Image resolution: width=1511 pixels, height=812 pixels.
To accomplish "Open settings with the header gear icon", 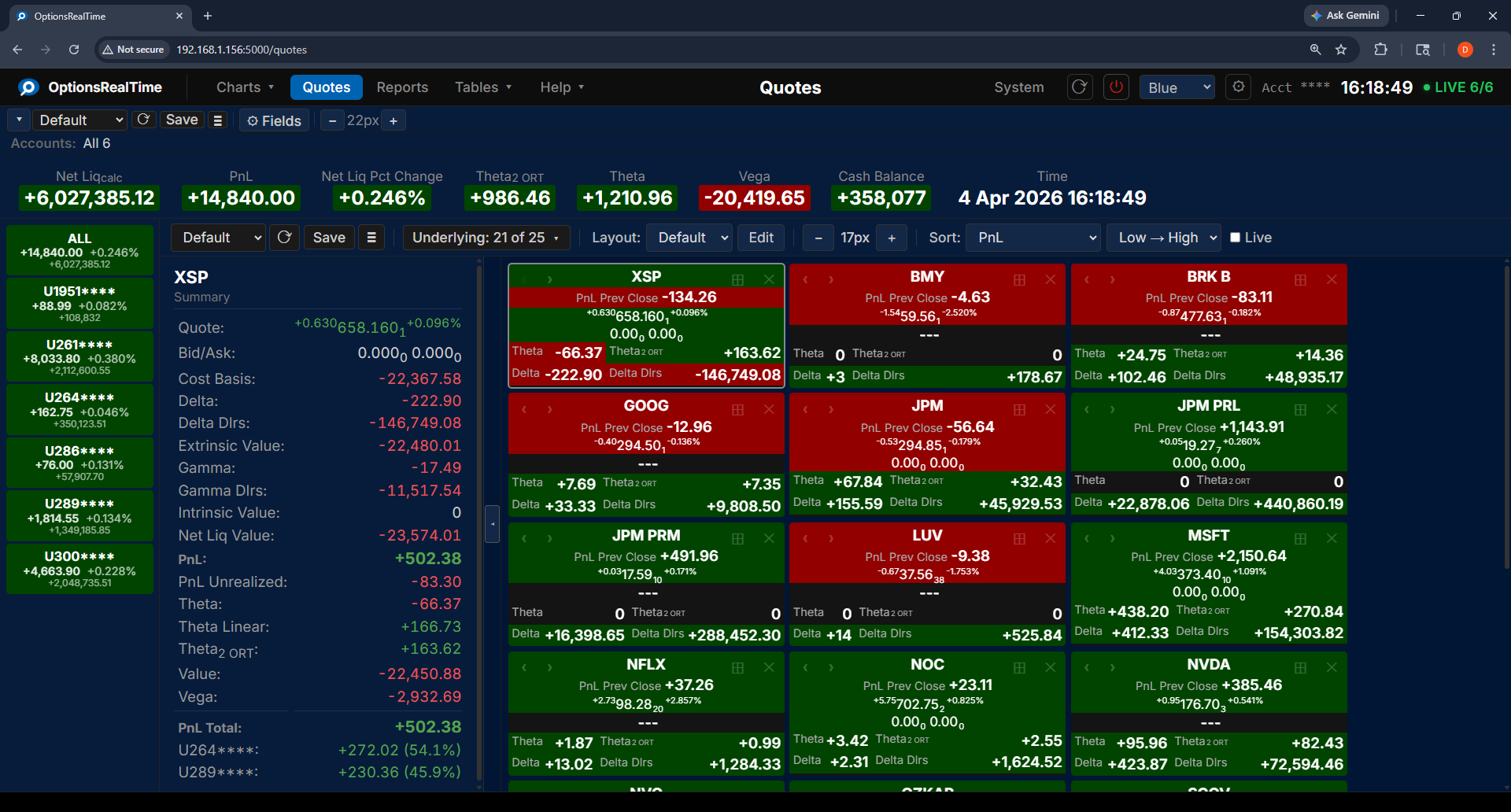I will click(1239, 87).
